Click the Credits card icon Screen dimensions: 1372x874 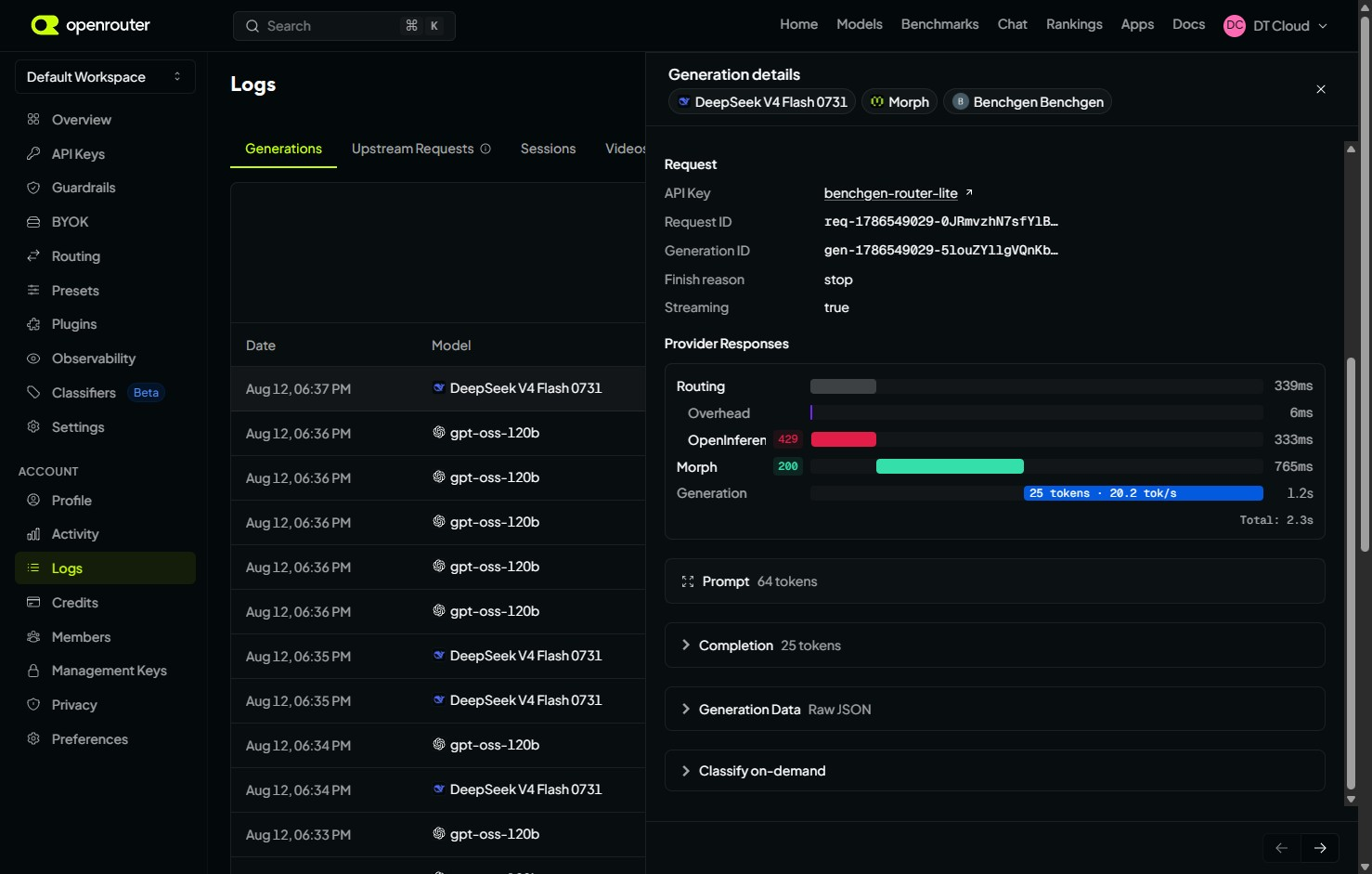pos(33,602)
